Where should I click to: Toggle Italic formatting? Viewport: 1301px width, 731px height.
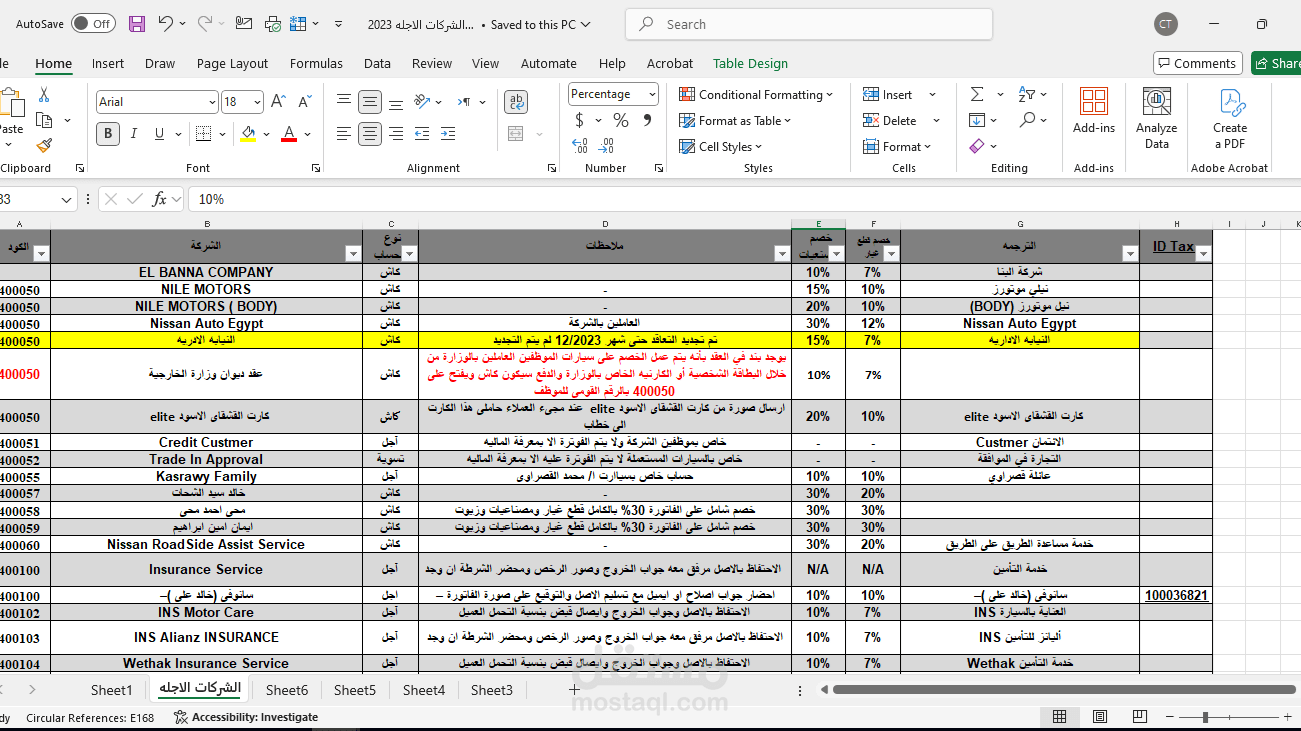[134, 134]
